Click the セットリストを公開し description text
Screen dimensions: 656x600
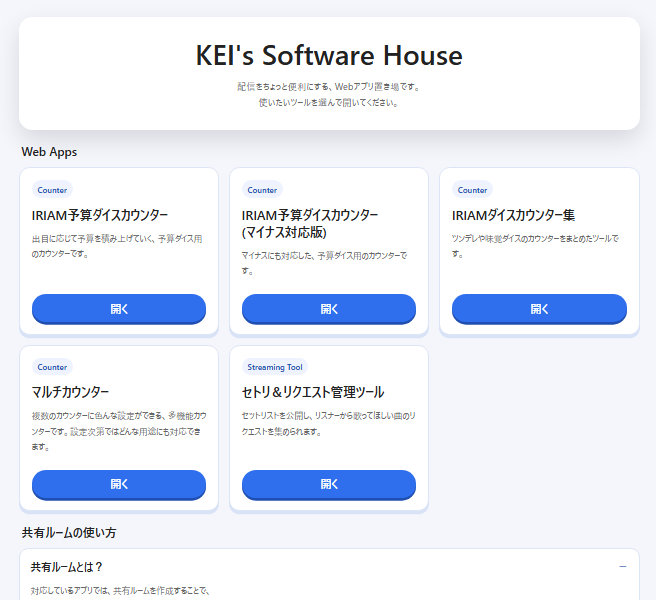click(329, 423)
